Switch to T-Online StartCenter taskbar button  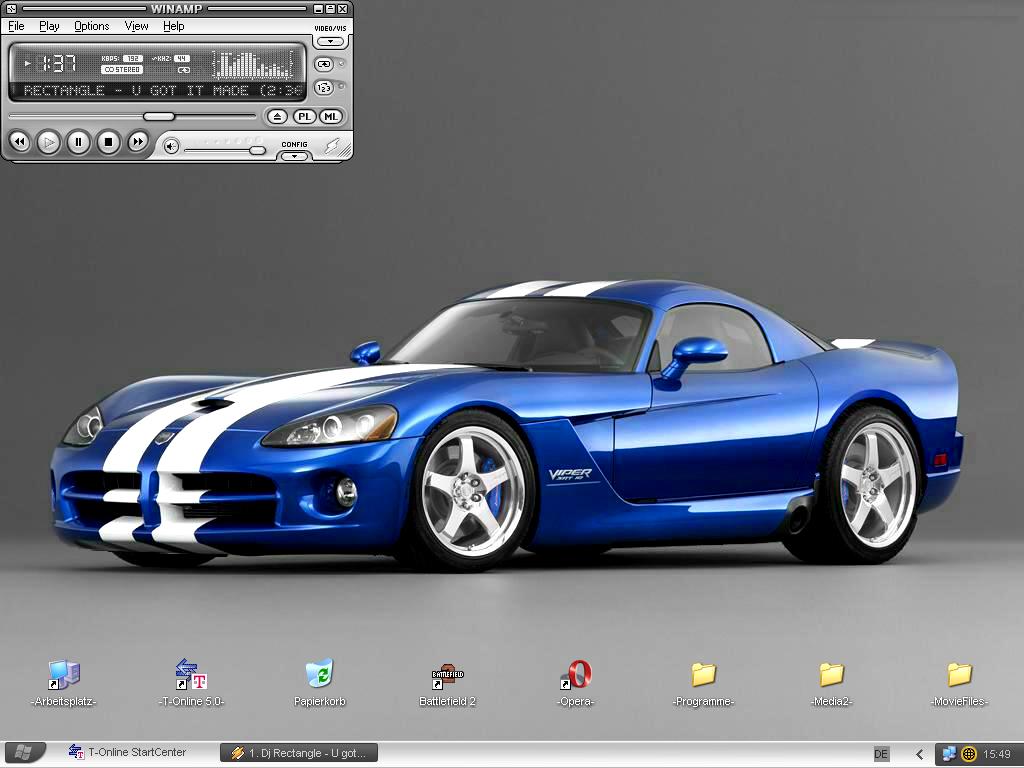coord(127,753)
